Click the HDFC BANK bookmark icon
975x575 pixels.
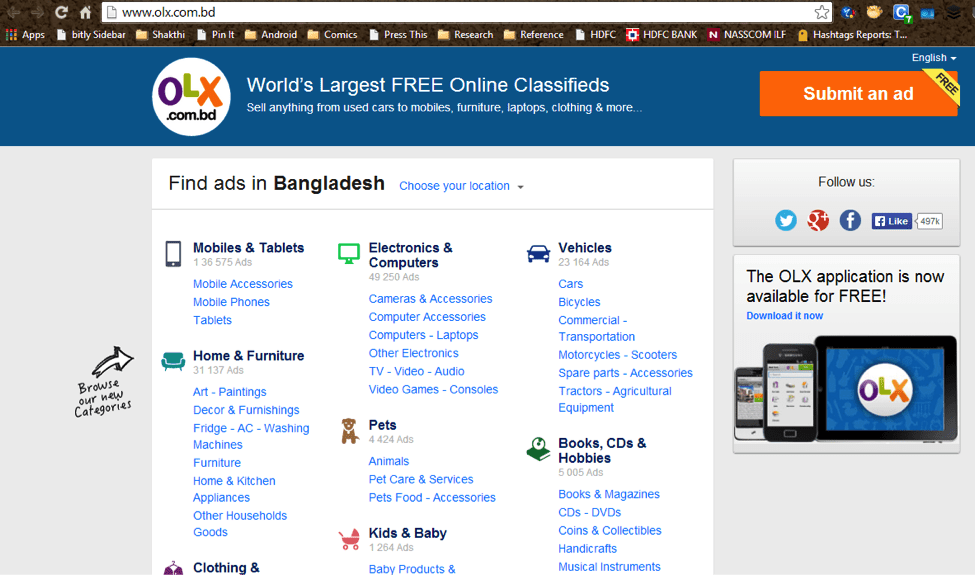(632, 35)
